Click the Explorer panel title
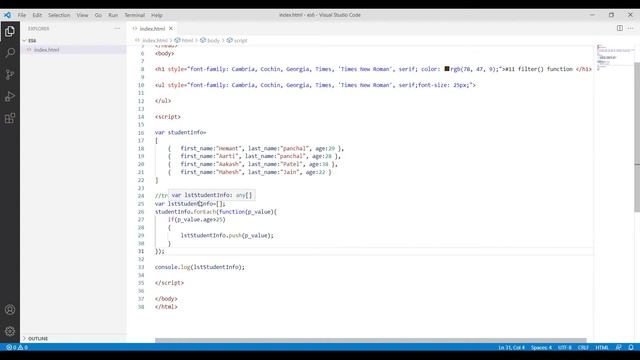Viewport: 640px width, 360px height. (x=39, y=29)
